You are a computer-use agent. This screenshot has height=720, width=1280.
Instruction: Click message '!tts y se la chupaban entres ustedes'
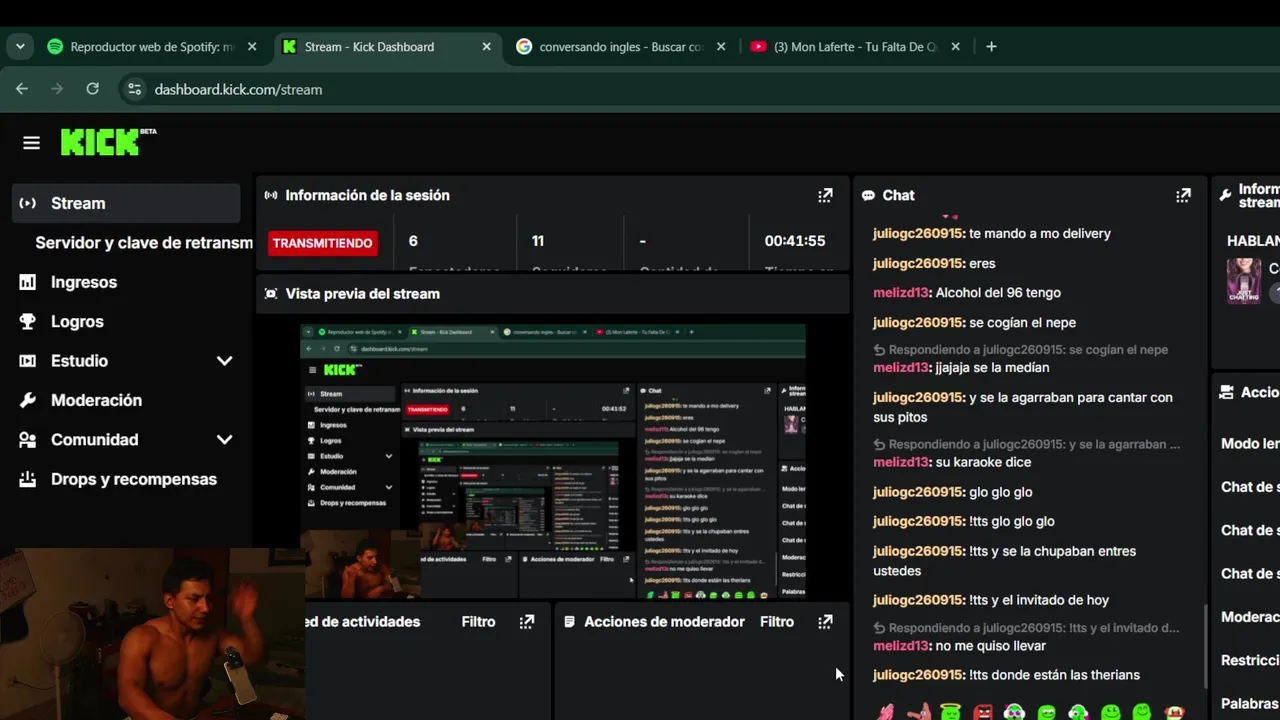pos(1004,561)
